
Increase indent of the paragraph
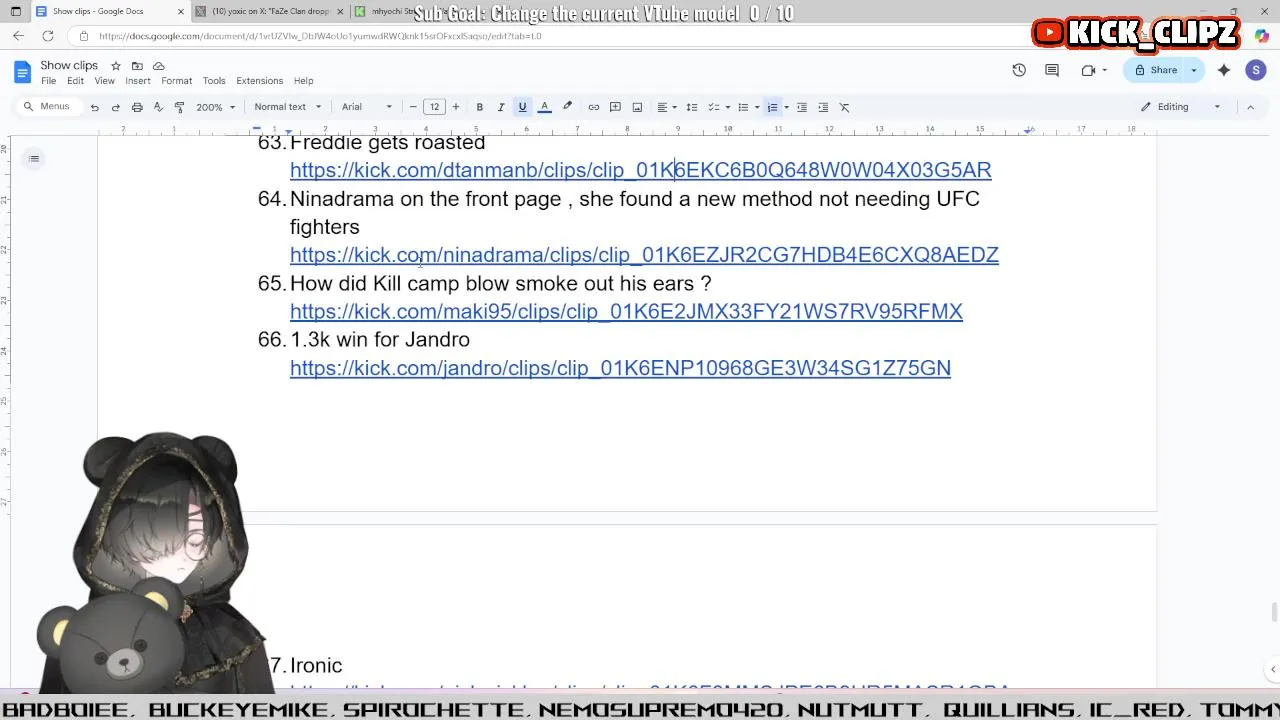click(823, 107)
